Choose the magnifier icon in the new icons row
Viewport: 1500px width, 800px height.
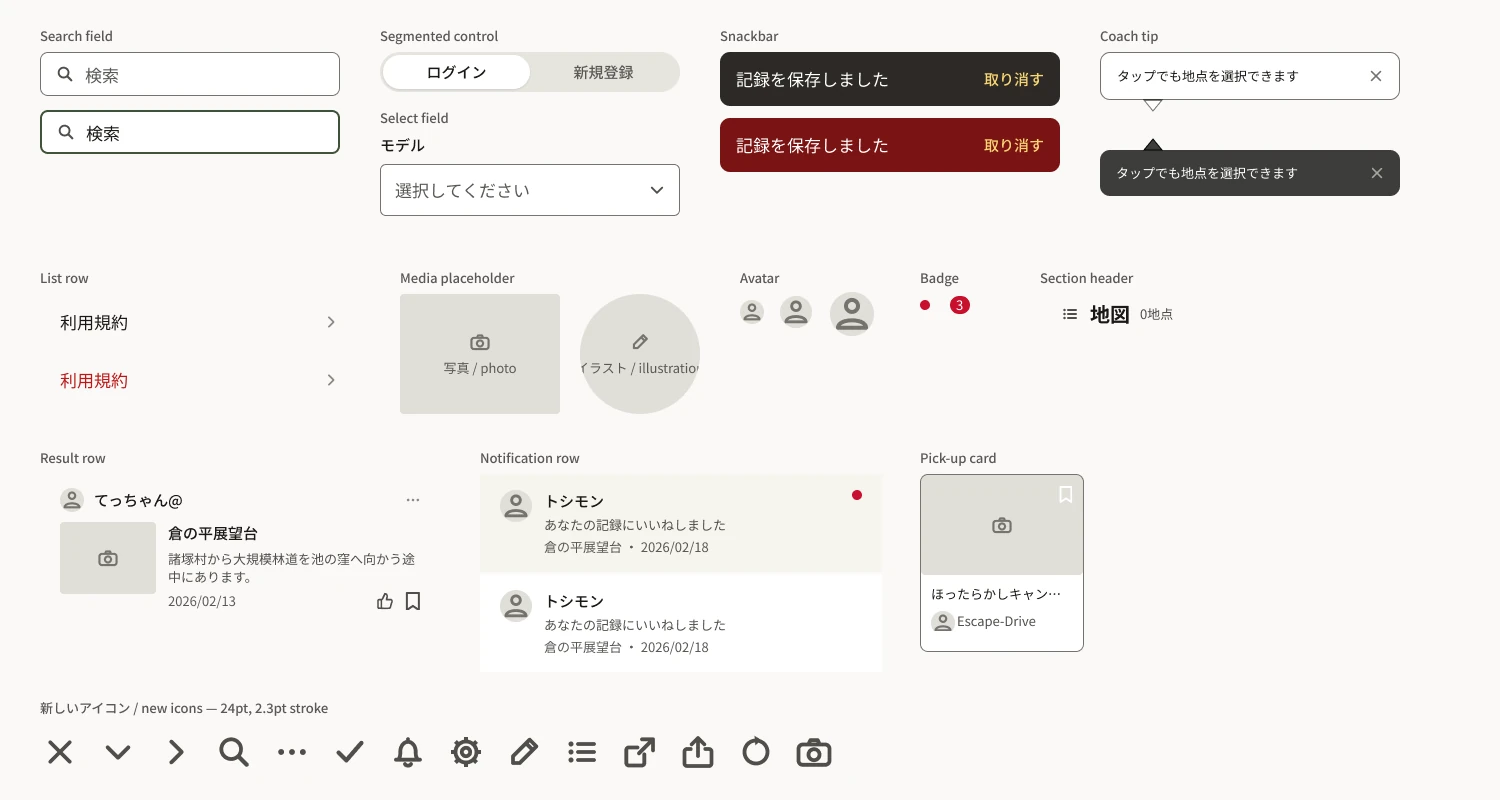coord(234,752)
